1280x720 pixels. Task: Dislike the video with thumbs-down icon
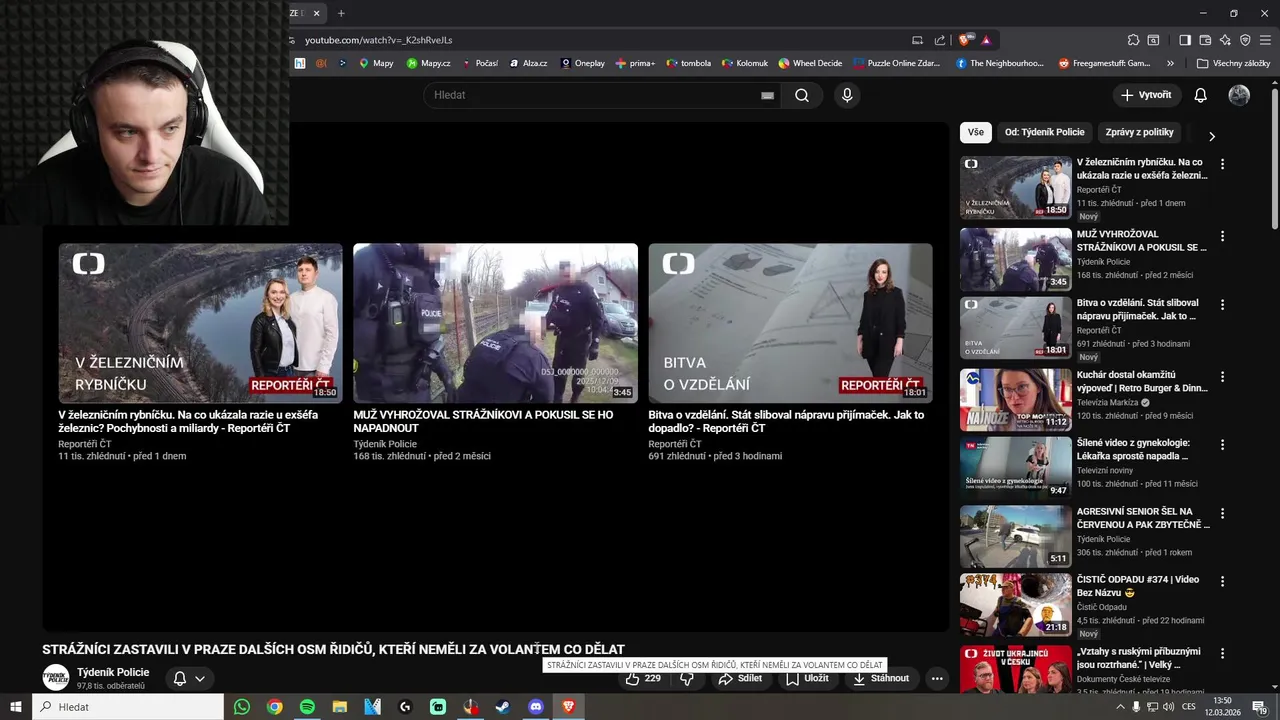point(687,678)
